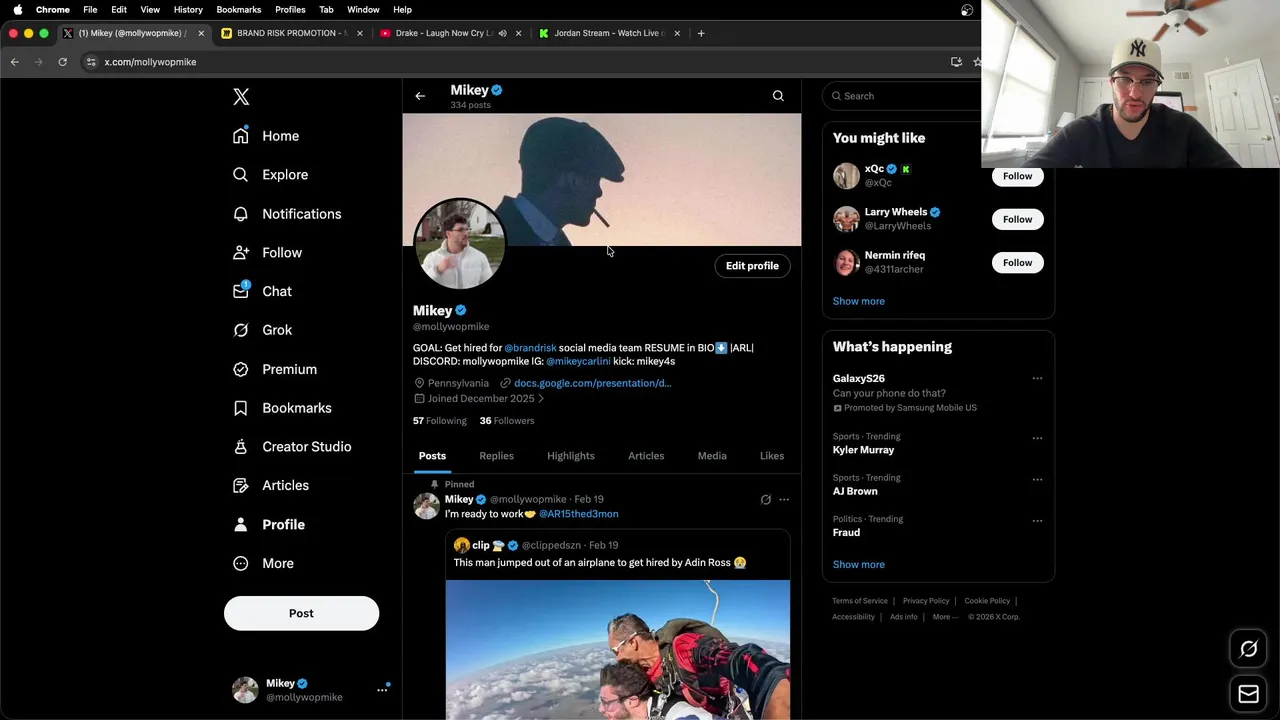
Task: Open the More sidebar menu
Action: coord(263,564)
